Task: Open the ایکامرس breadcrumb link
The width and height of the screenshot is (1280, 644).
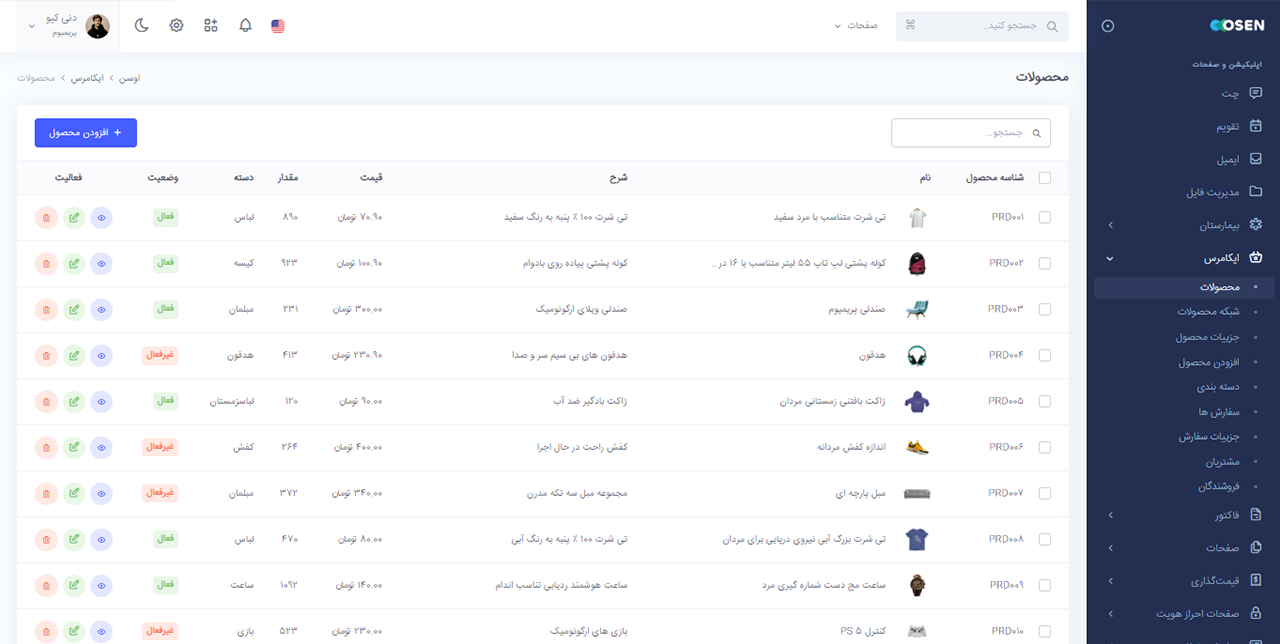Action: [x=85, y=77]
